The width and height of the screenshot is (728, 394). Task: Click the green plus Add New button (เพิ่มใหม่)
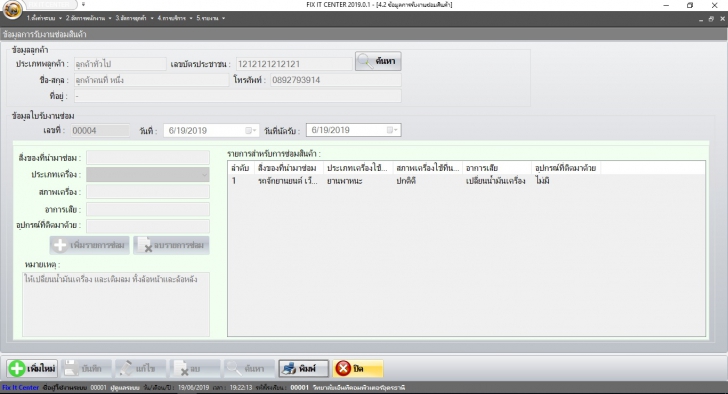coord(32,368)
